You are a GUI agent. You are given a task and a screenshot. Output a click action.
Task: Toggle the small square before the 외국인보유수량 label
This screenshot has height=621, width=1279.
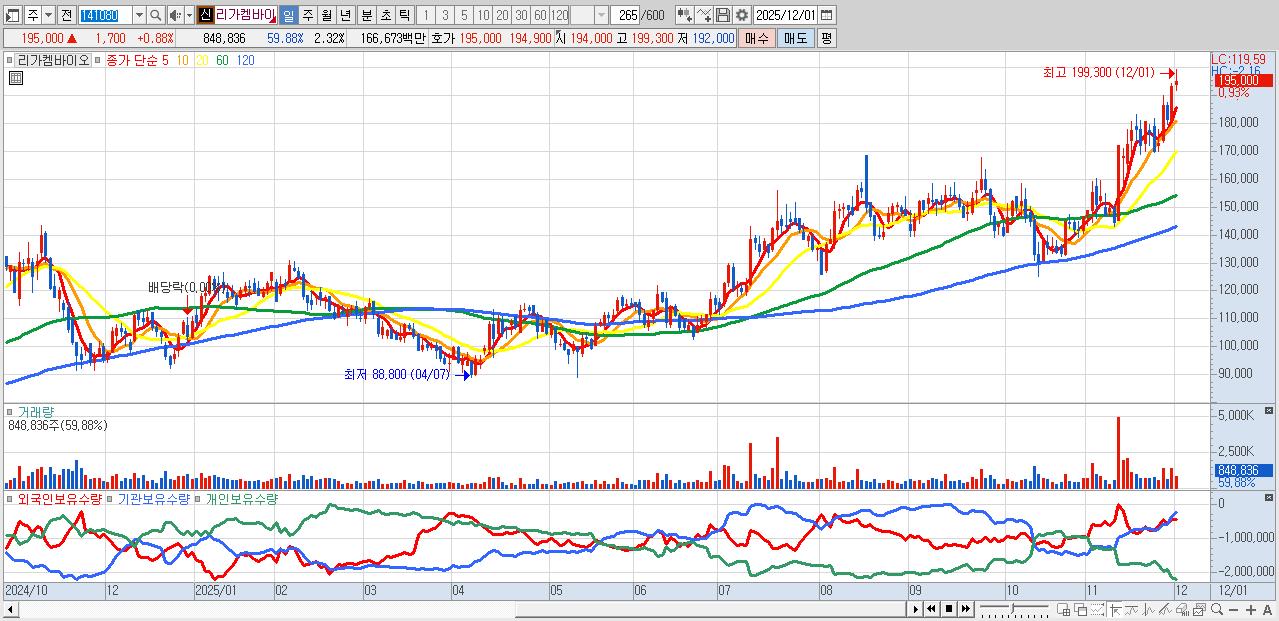9,497
